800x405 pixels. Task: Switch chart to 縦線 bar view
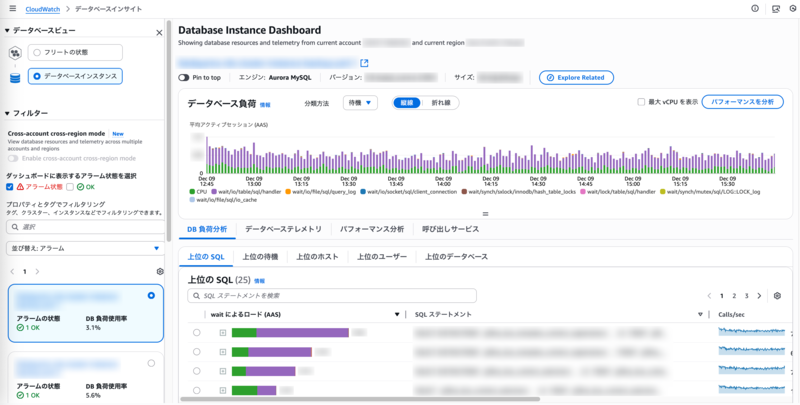click(407, 103)
